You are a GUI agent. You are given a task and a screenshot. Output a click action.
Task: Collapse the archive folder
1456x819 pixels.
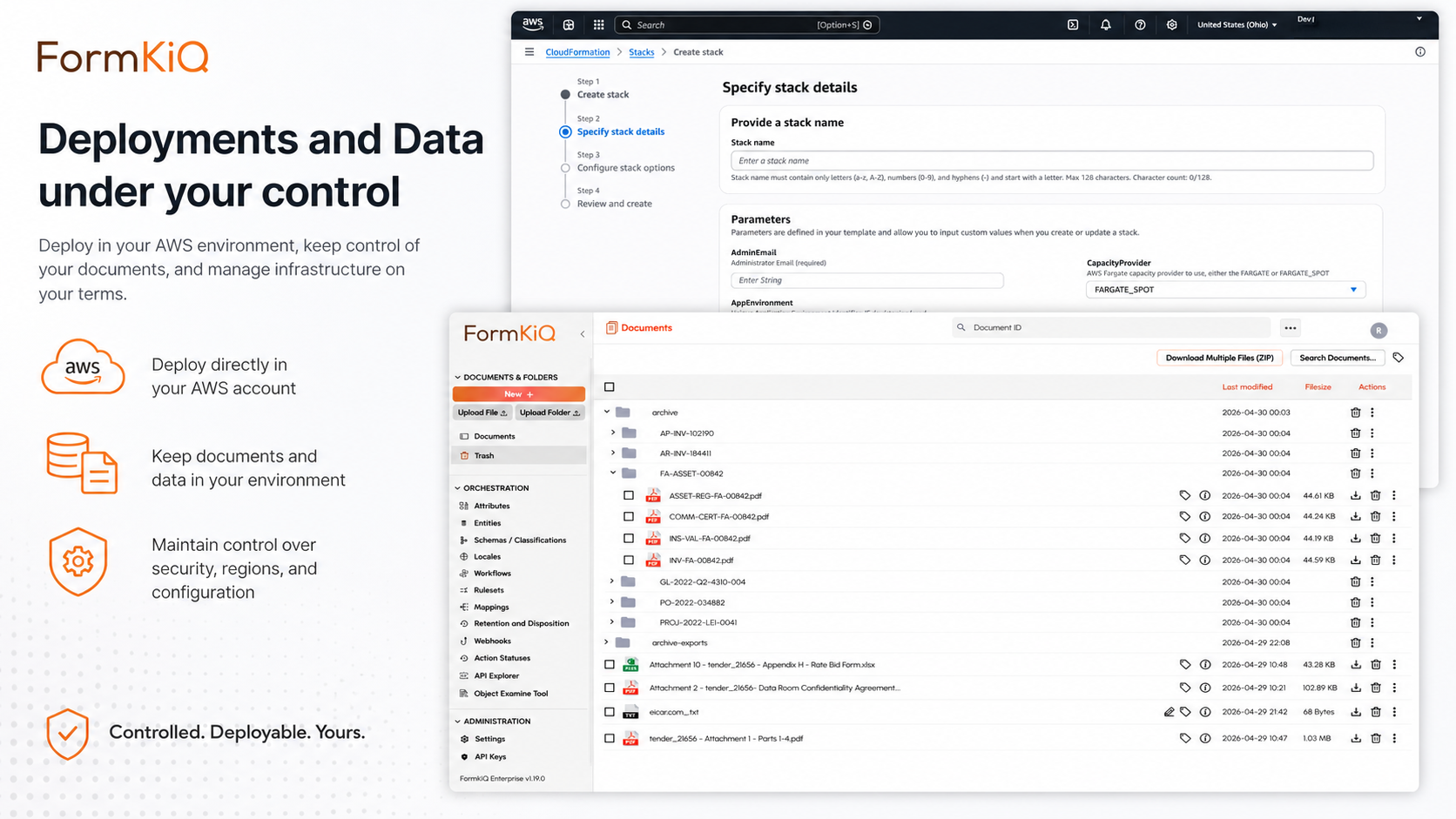(607, 413)
